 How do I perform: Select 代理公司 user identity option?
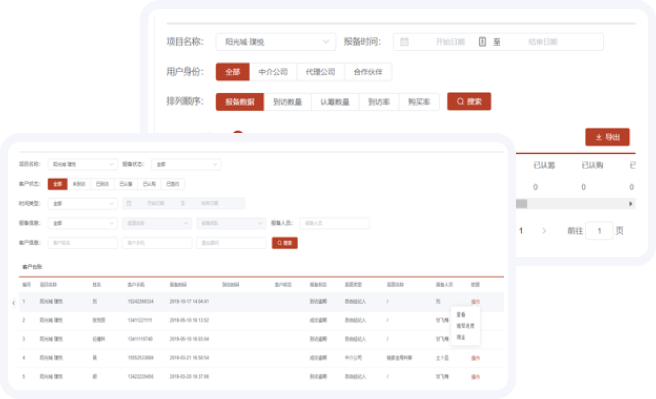(x=320, y=72)
